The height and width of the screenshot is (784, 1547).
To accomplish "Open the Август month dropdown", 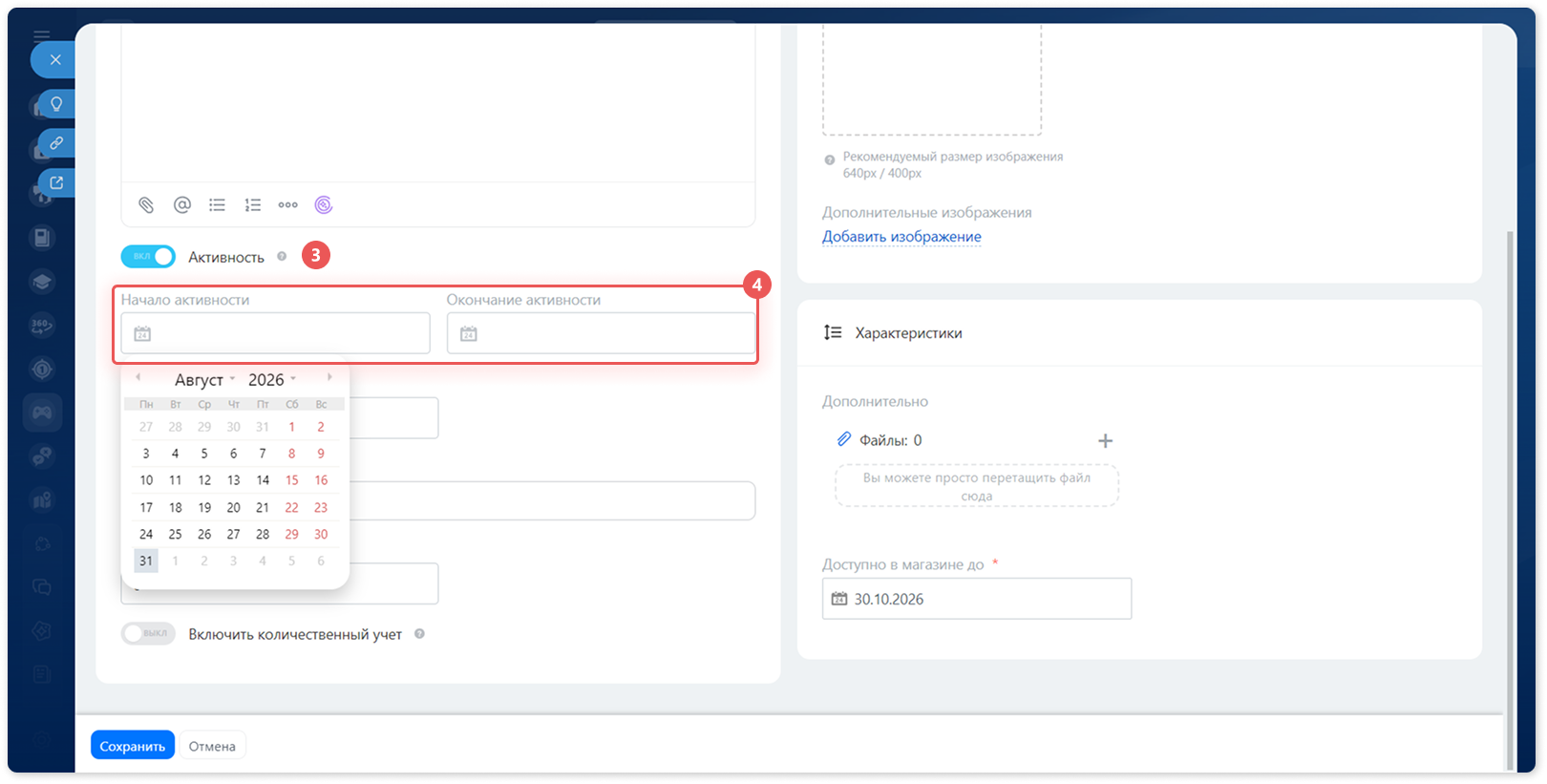I will 204,379.
